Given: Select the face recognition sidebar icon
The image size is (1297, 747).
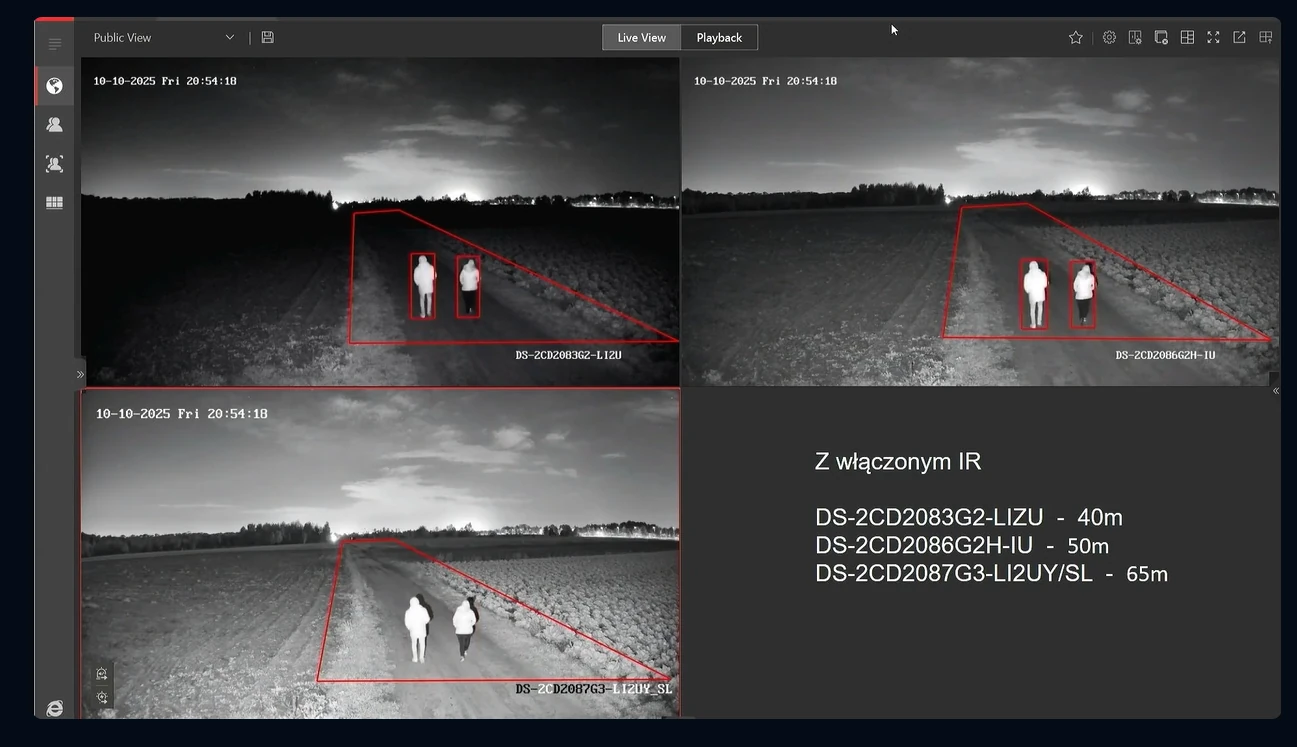Looking at the screenshot, I should pyautogui.click(x=54, y=164).
